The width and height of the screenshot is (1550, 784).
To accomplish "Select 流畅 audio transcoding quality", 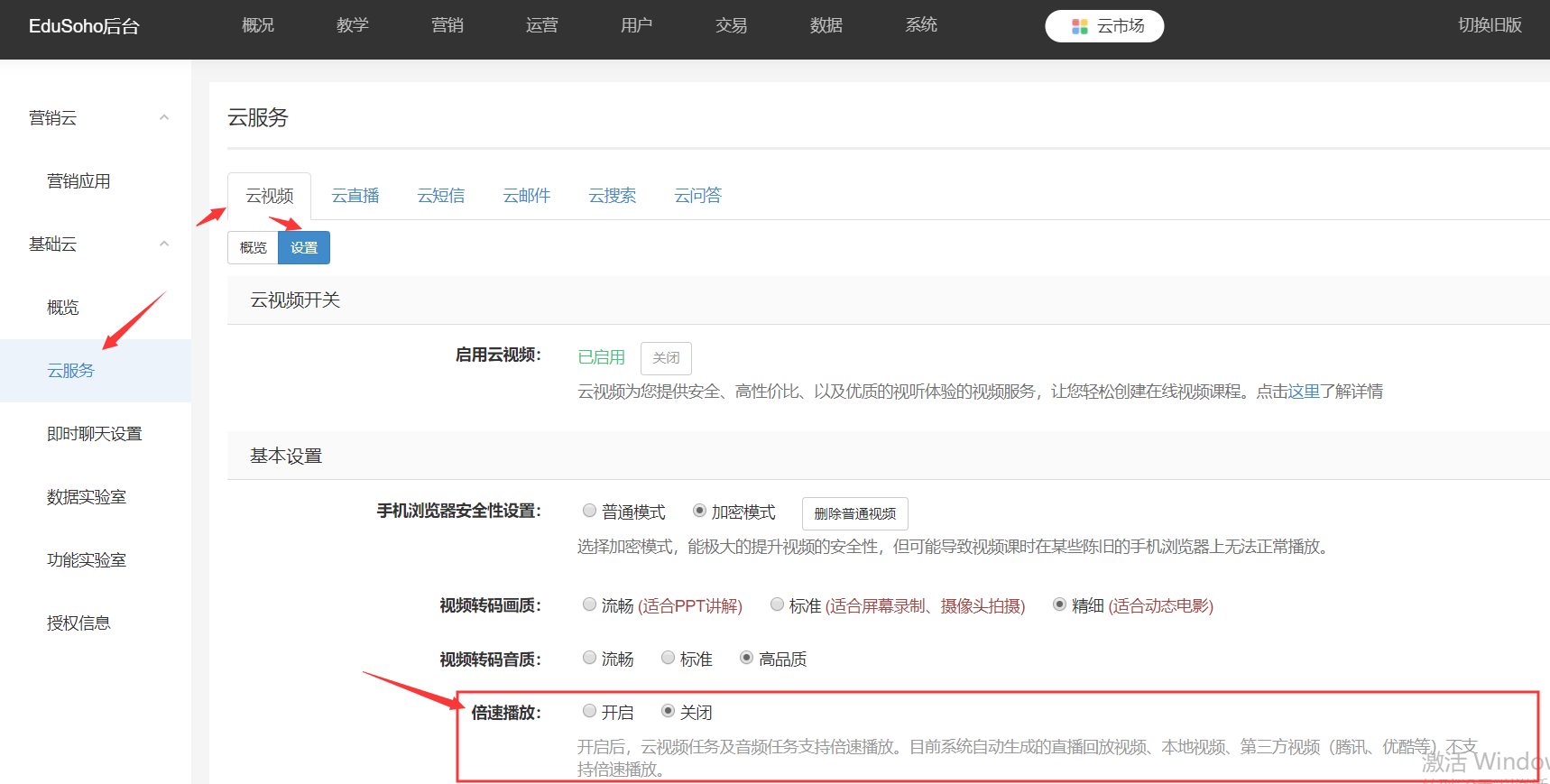I will 590,658.
